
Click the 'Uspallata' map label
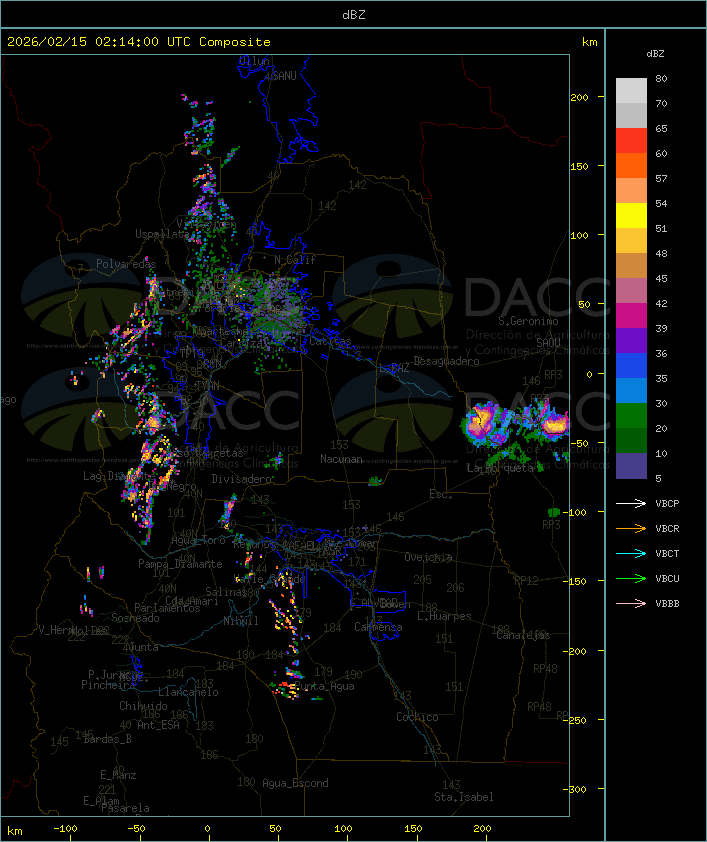pyautogui.click(x=161, y=234)
